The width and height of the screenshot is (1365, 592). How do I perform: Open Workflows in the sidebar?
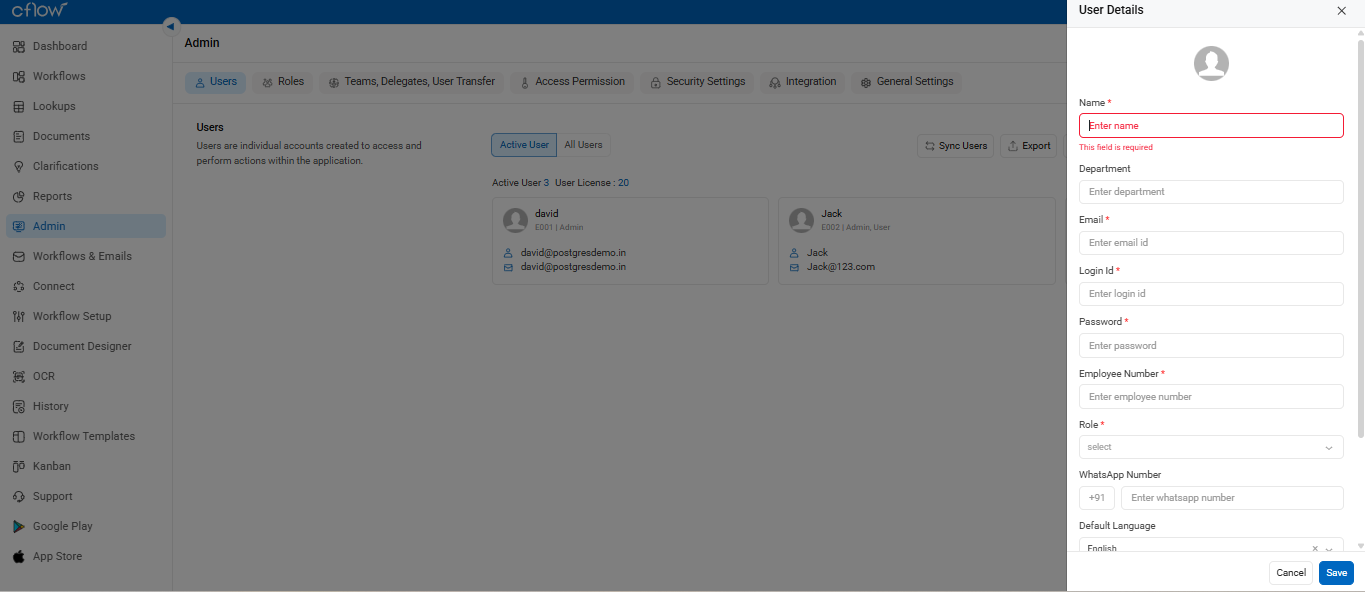(86, 76)
